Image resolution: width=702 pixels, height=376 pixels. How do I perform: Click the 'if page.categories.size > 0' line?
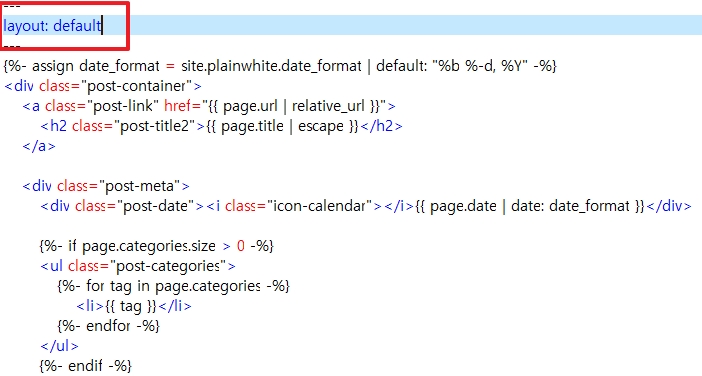pos(157,246)
